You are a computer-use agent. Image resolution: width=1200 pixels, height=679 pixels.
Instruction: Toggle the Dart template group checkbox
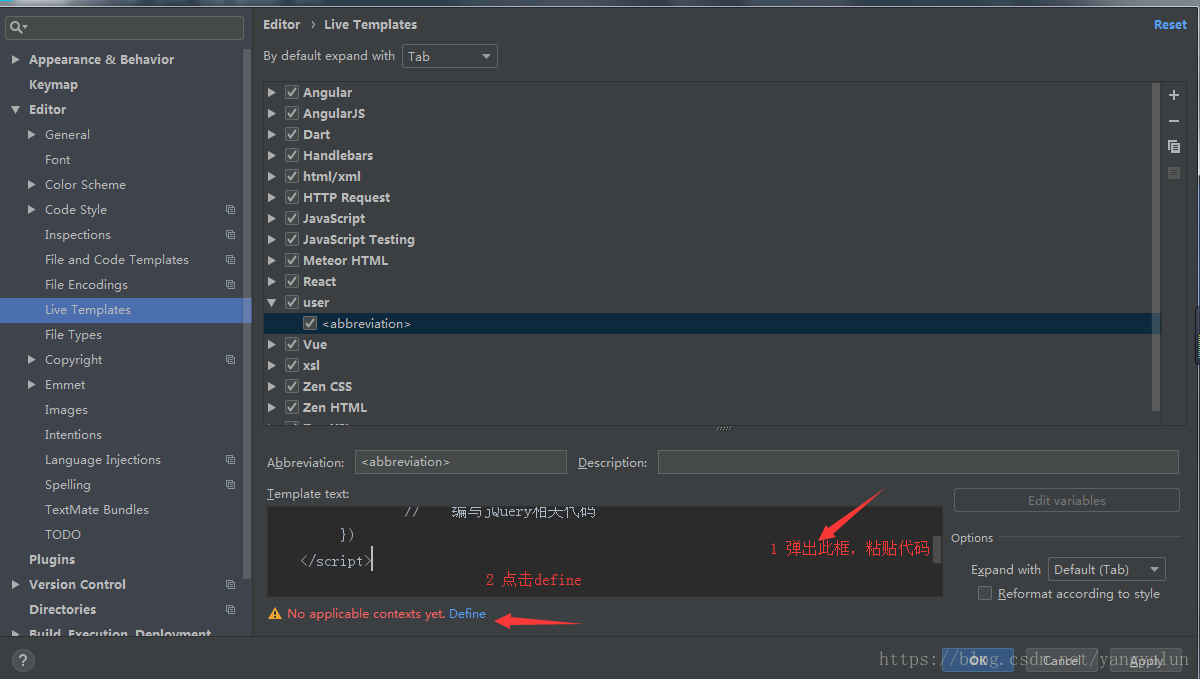[x=292, y=134]
